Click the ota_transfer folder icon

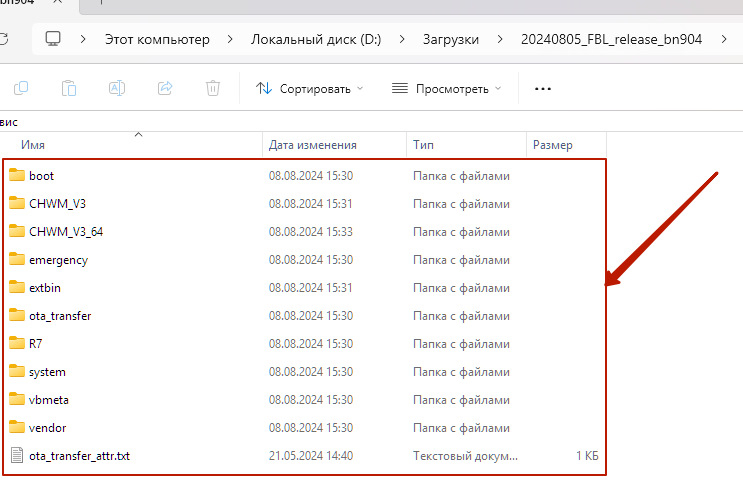point(17,315)
